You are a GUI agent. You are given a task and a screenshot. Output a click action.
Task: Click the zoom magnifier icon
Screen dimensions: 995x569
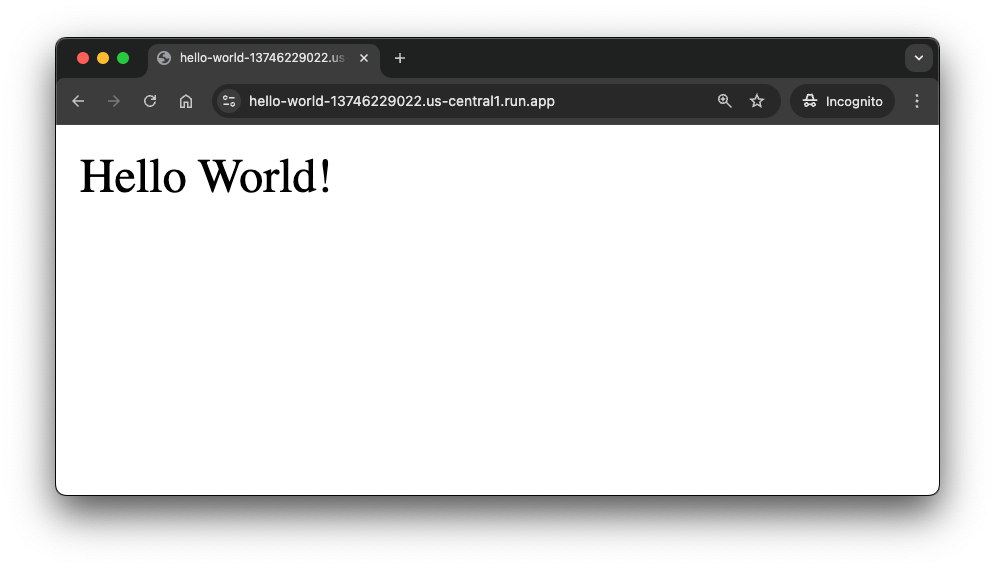pyautogui.click(x=725, y=101)
